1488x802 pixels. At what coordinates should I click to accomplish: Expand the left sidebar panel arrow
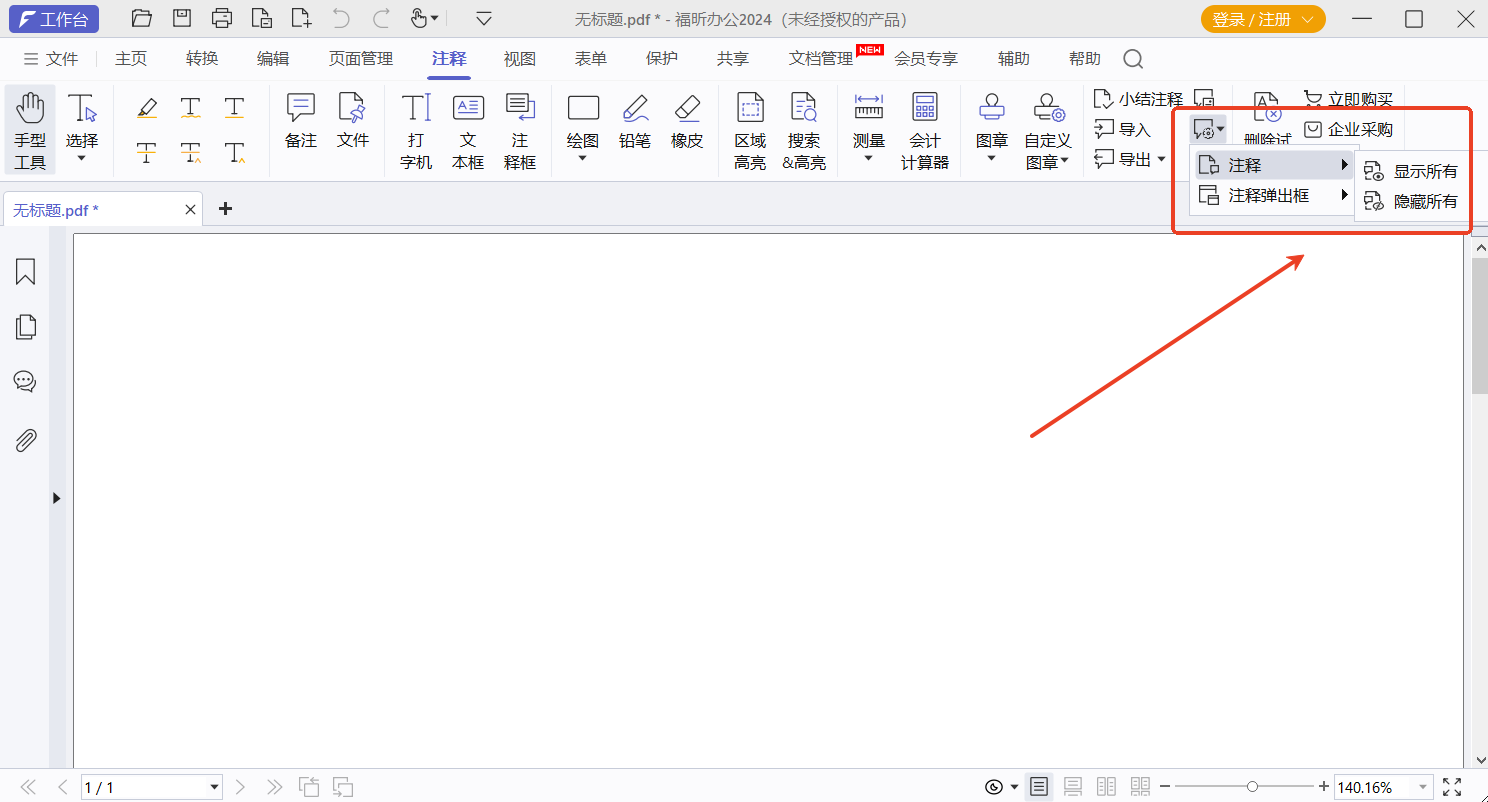tap(56, 498)
